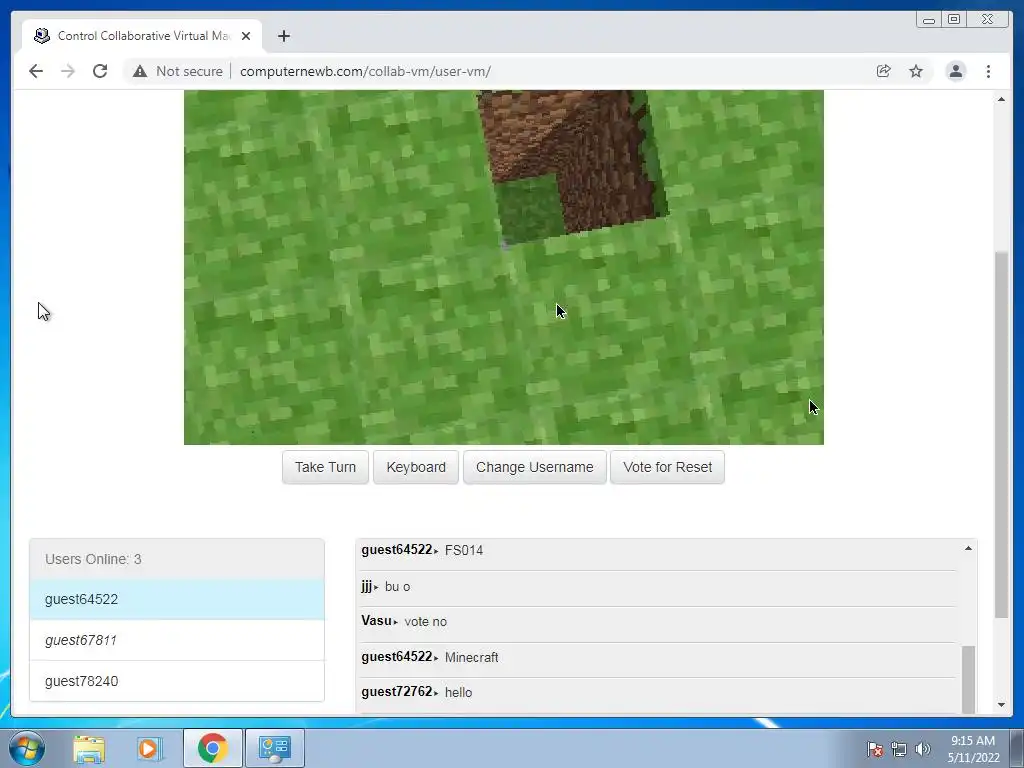Viewport: 1024px width, 768px height.
Task: Select the Control Collaborative Virtual Machine tab
Action: coord(142,36)
